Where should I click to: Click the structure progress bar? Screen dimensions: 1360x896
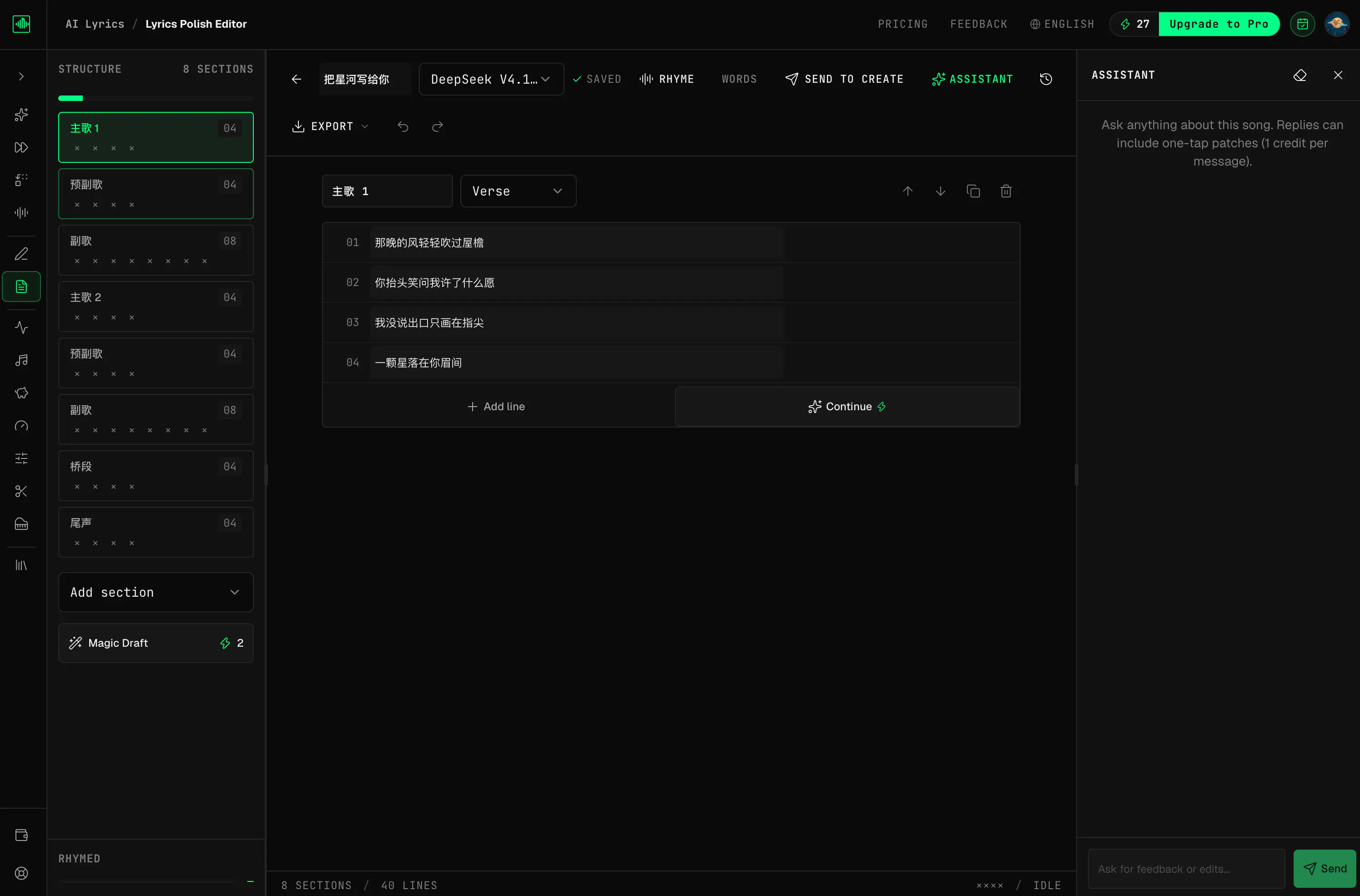[156, 98]
